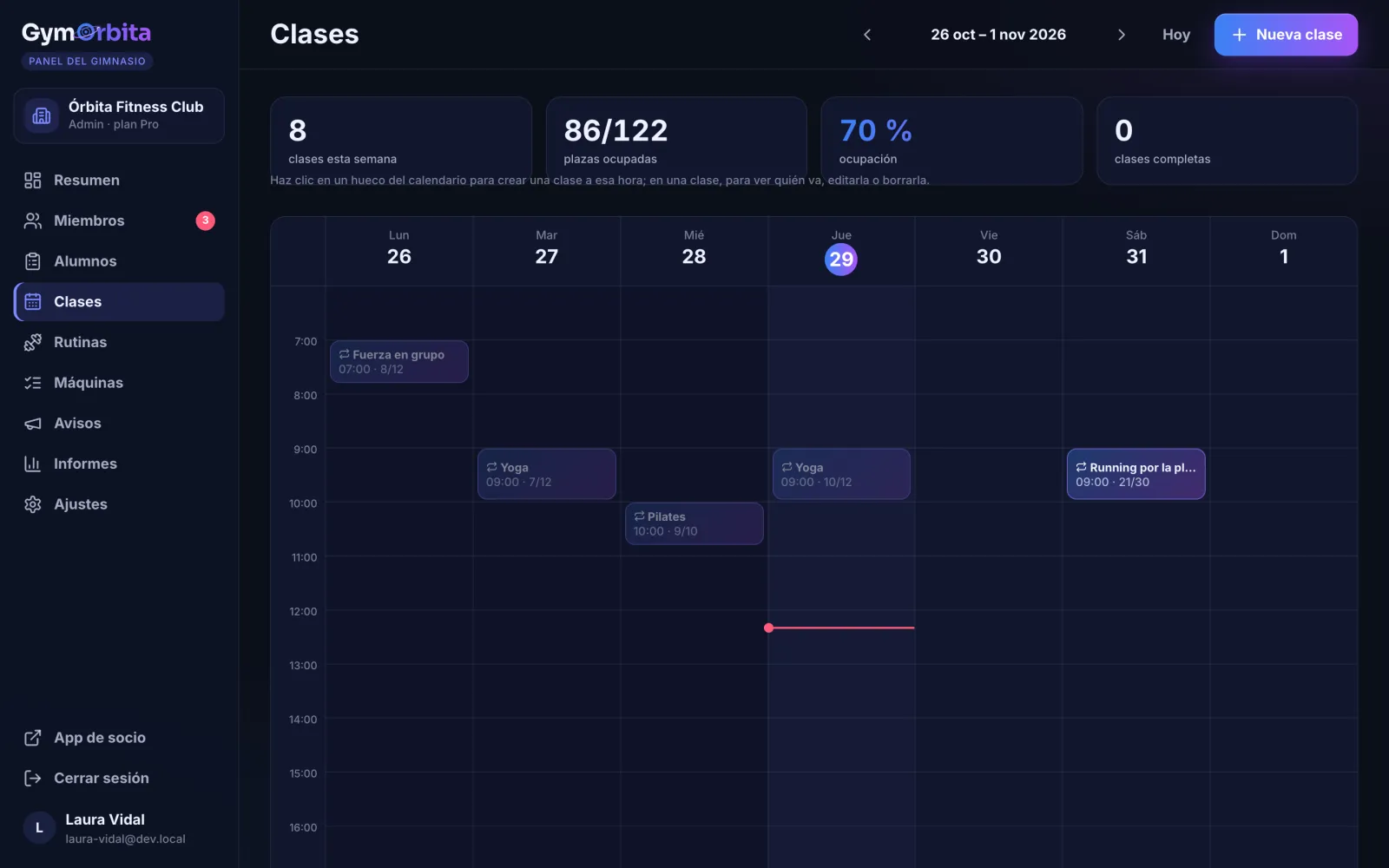Image resolution: width=1389 pixels, height=868 pixels.
Task: Select the highlighted day 29 header
Action: 841,259
